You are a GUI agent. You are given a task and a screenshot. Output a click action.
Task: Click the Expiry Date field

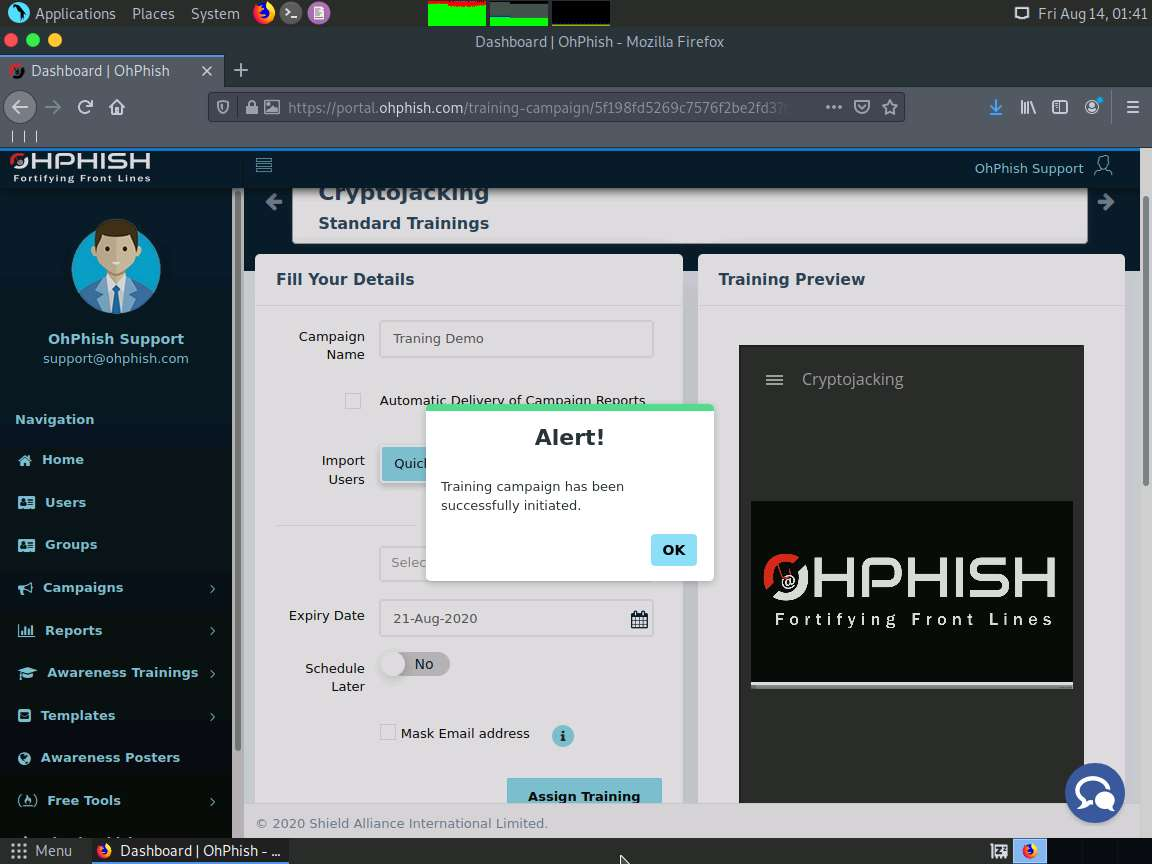coord(516,619)
